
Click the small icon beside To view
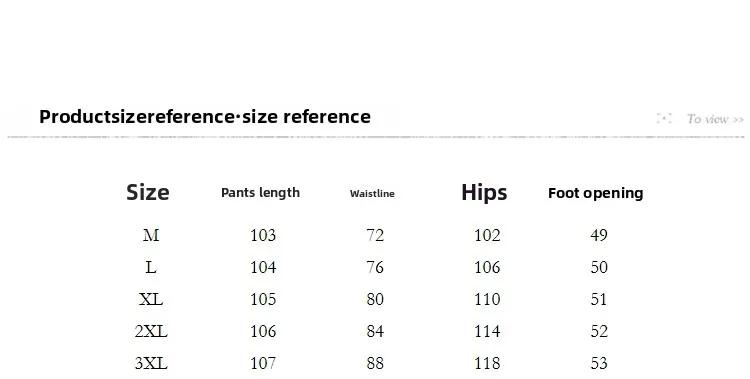click(664, 118)
